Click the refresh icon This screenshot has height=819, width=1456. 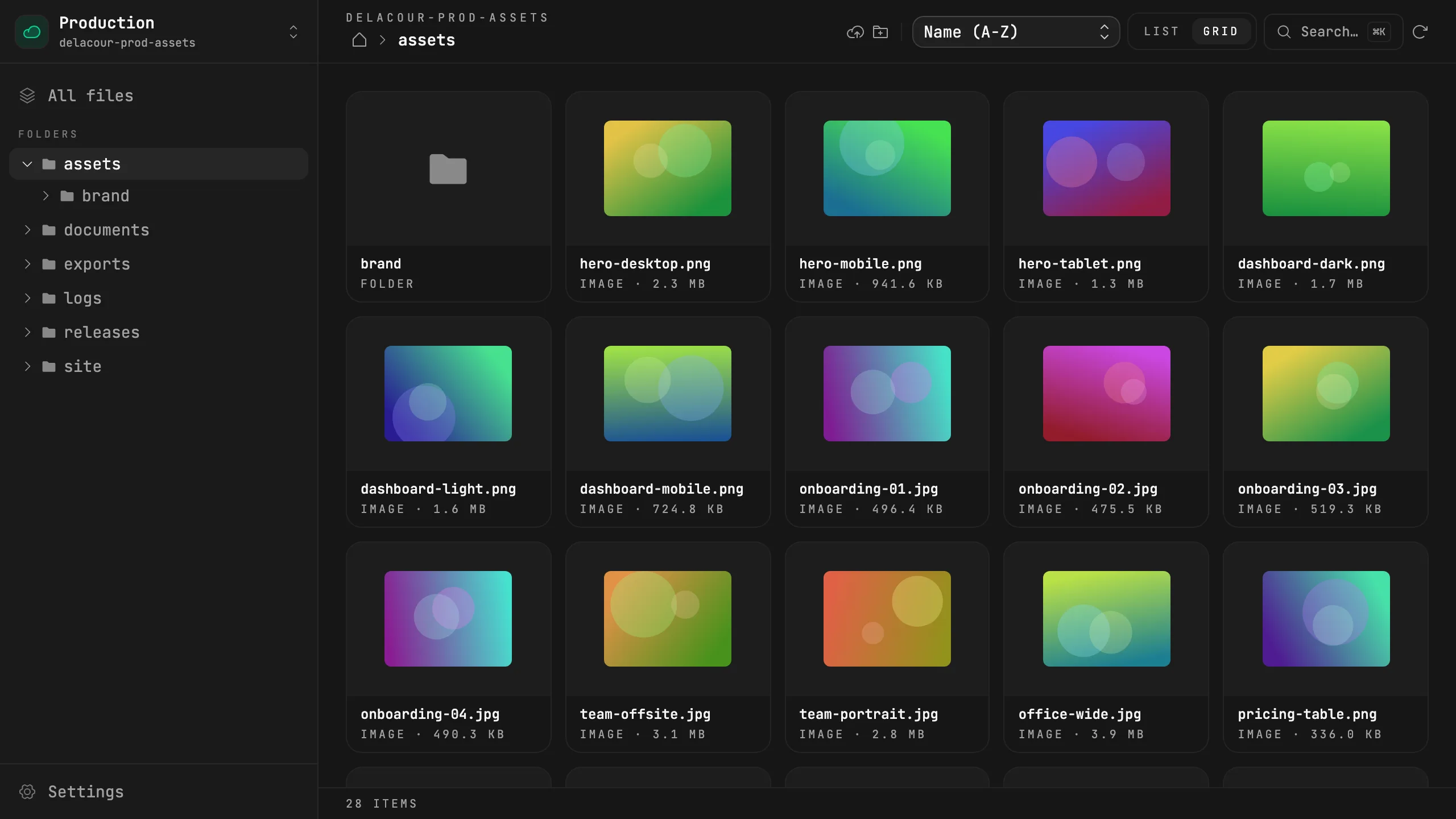[1420, 32]
